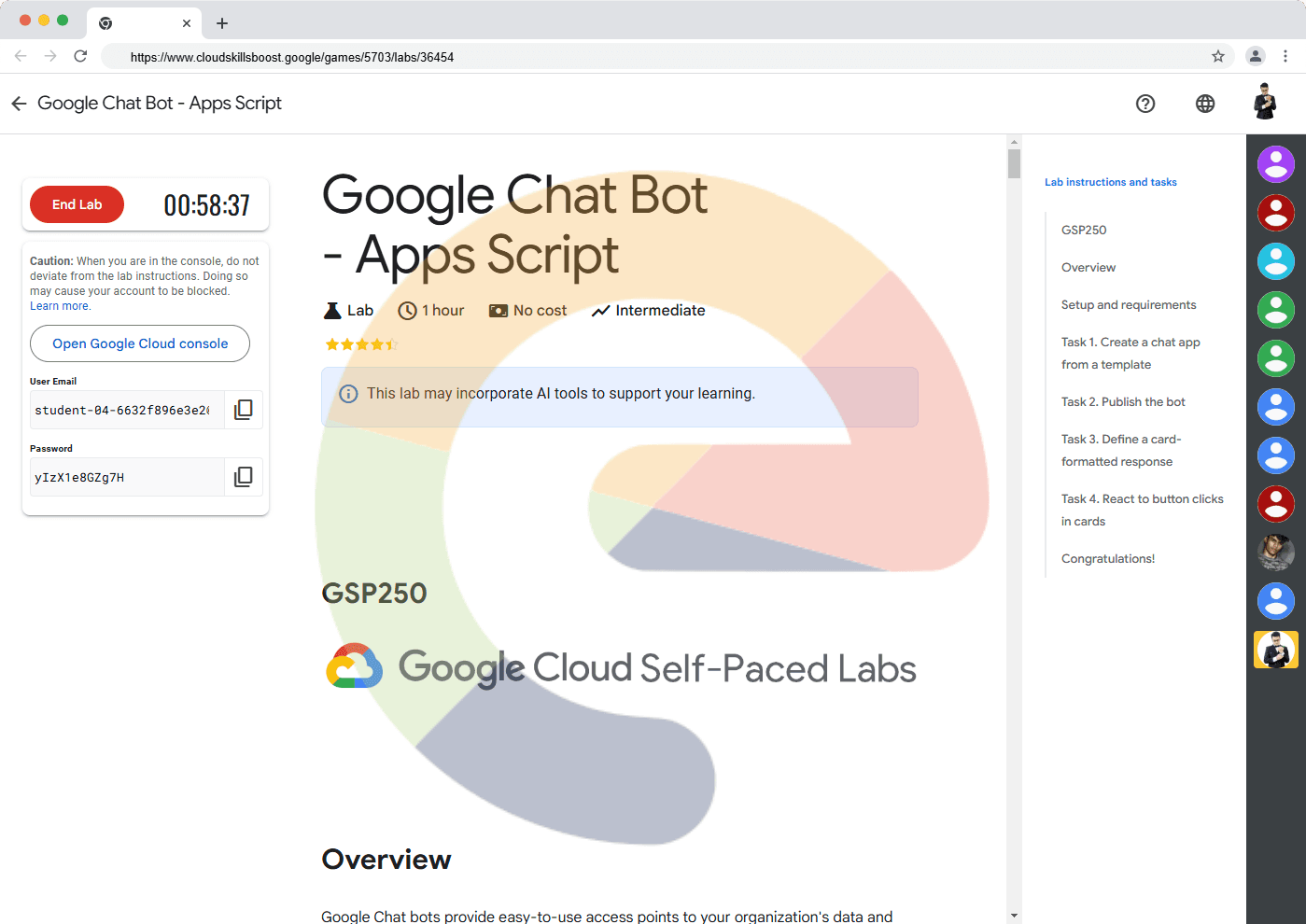
Task: Open the language globe icon
Action: (x=1205, y=104)
